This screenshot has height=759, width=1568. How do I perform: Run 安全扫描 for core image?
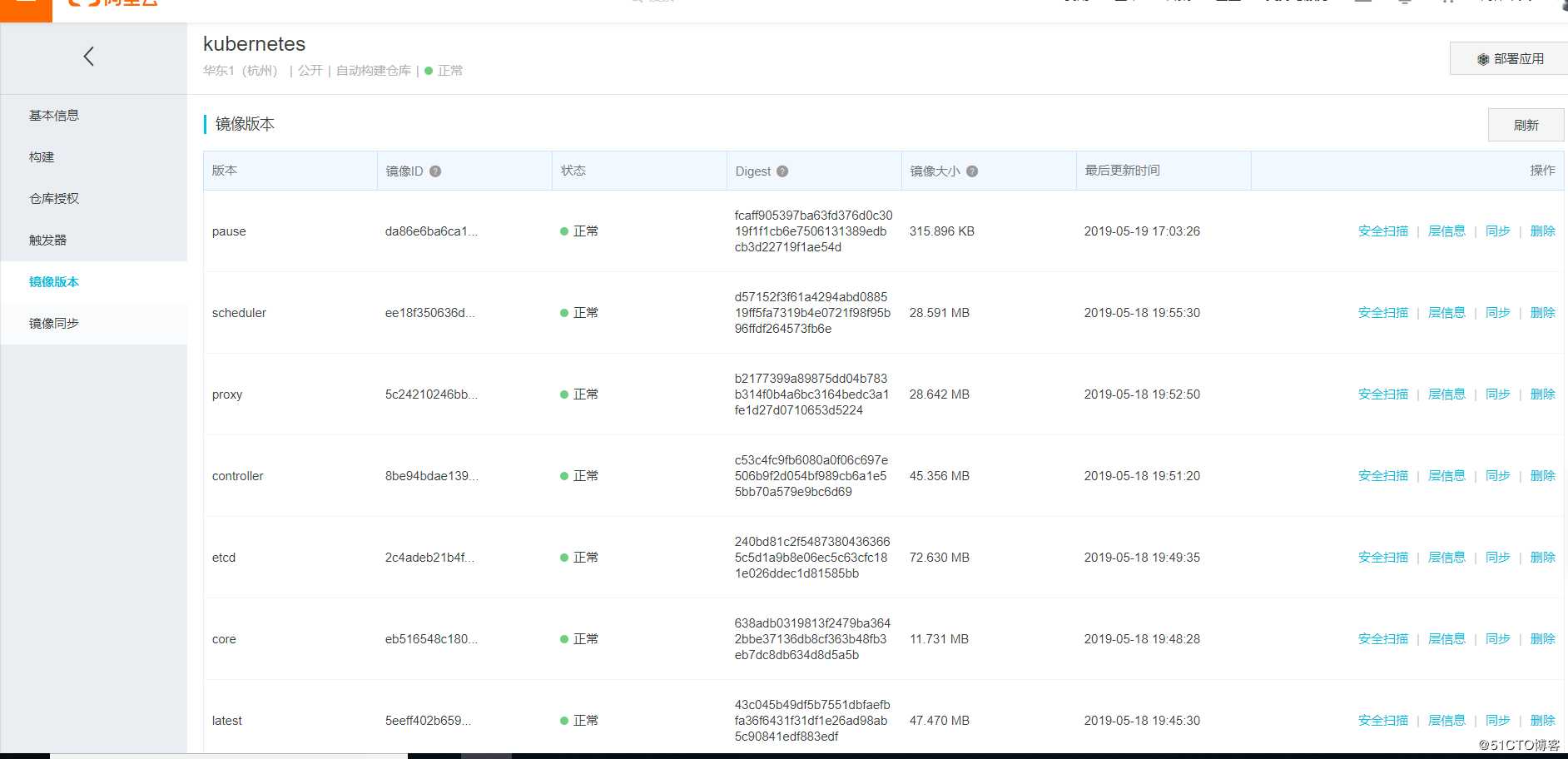(1383, 639)
